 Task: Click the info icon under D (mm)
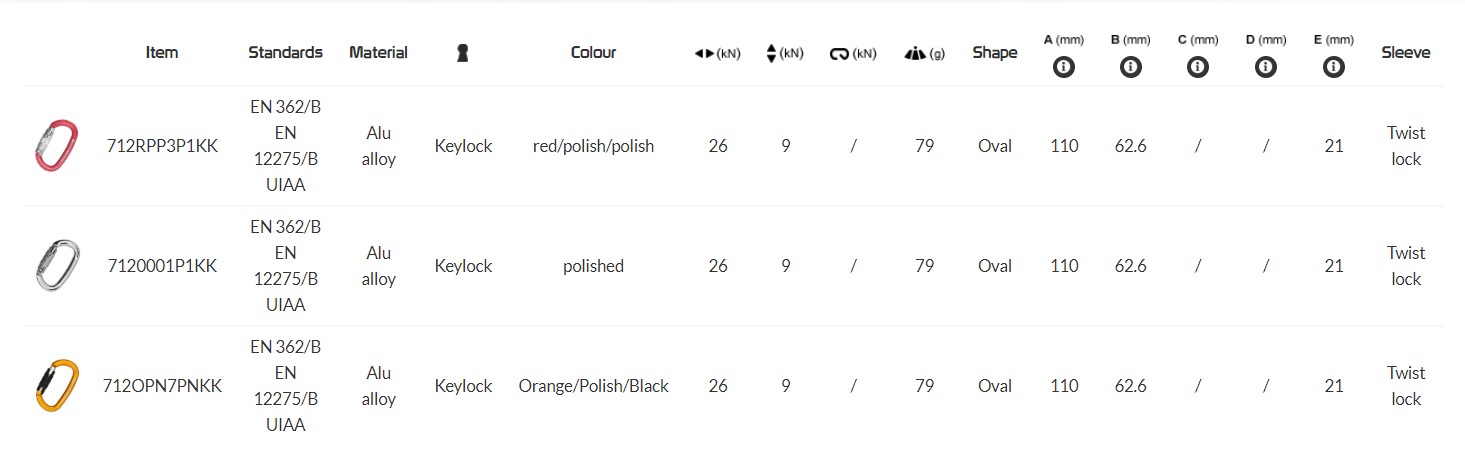(1265, 67)
